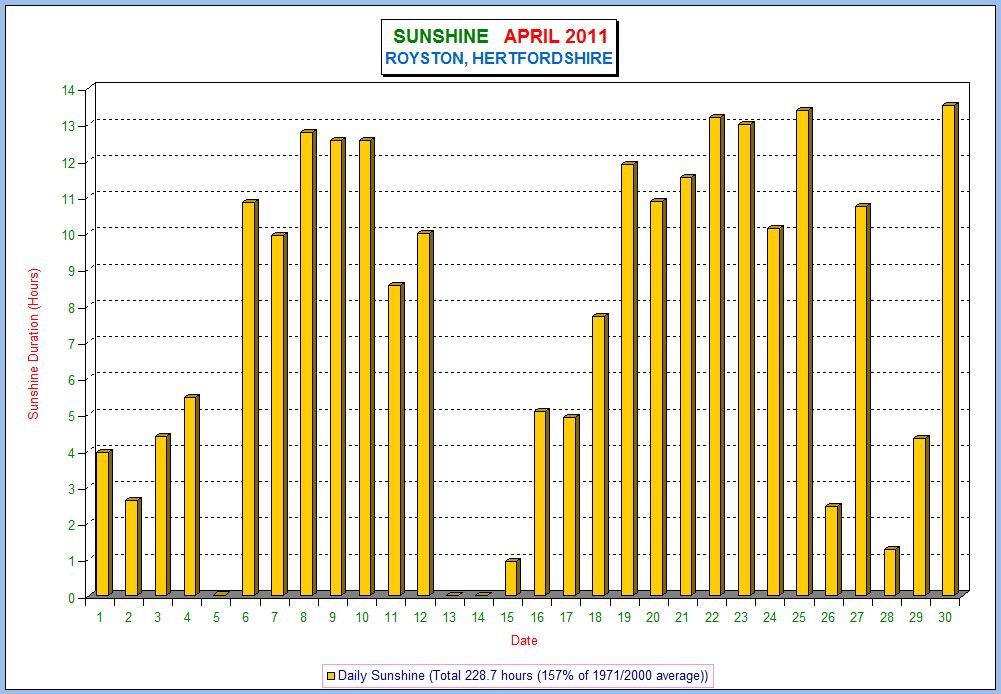Select the bar for date 1
The width and height of the screenshot is (1001, 694).
(x=103, y=523)
